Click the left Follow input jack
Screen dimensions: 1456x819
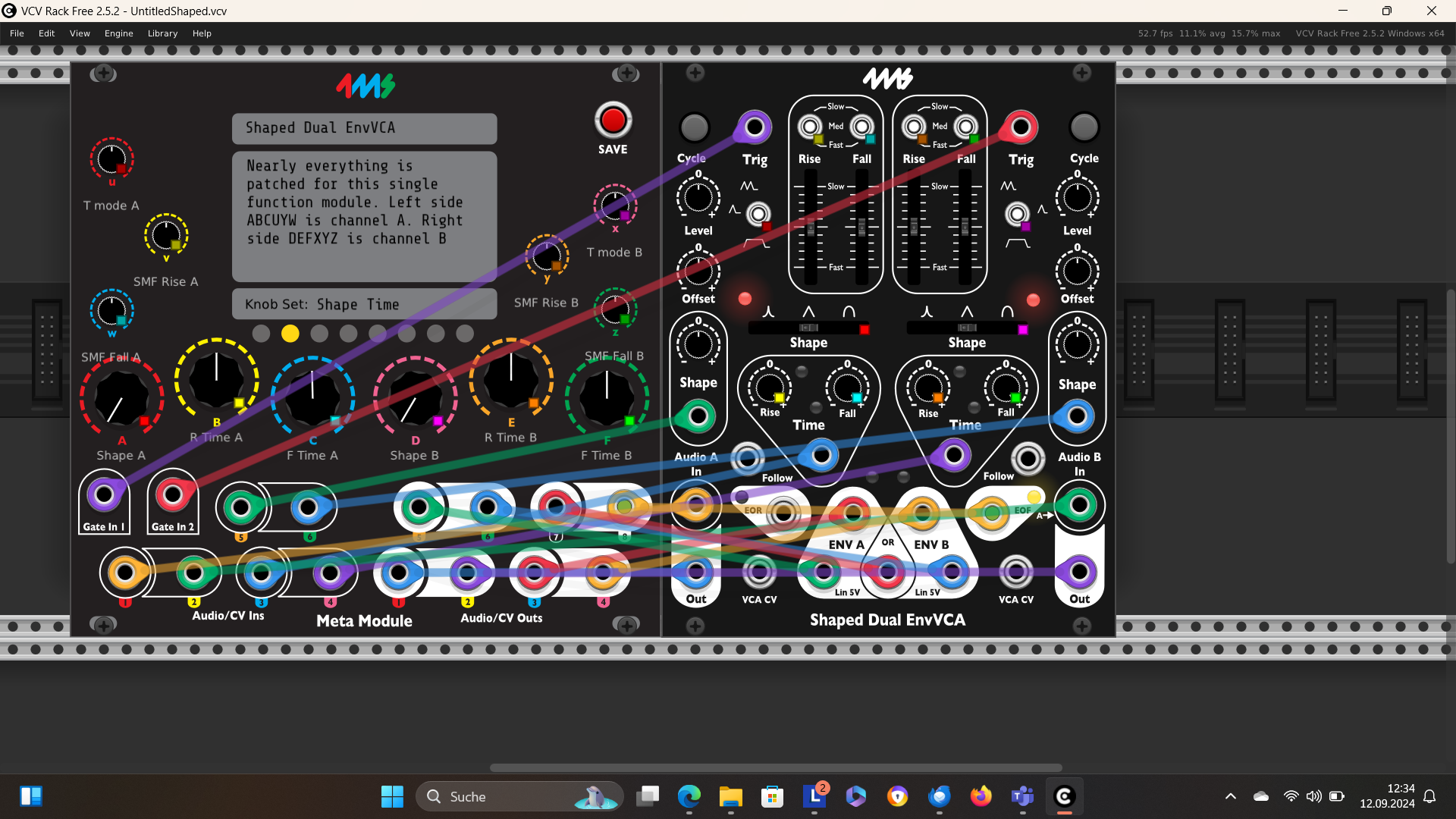747,458
